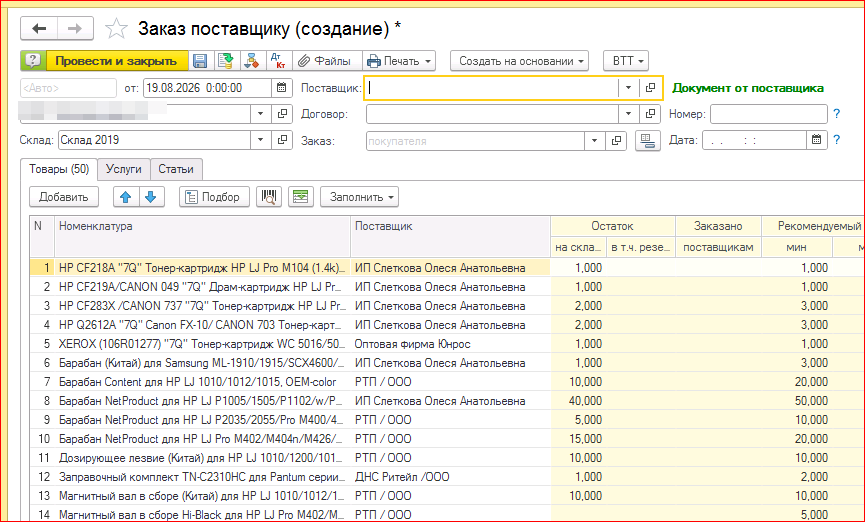Open help with the question mark icon
This screenshot has width=865, height=522.
(33, 61)
